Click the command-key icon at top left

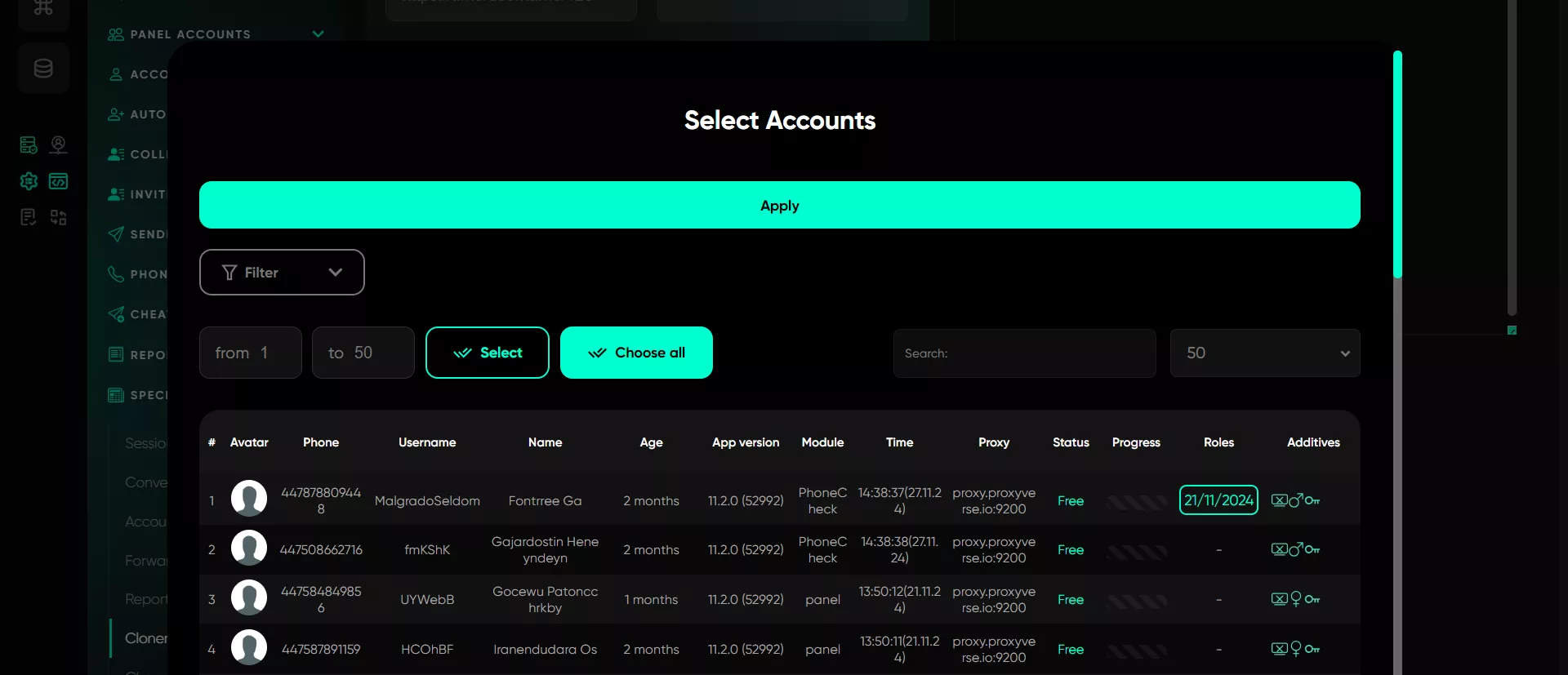point(43,8)
